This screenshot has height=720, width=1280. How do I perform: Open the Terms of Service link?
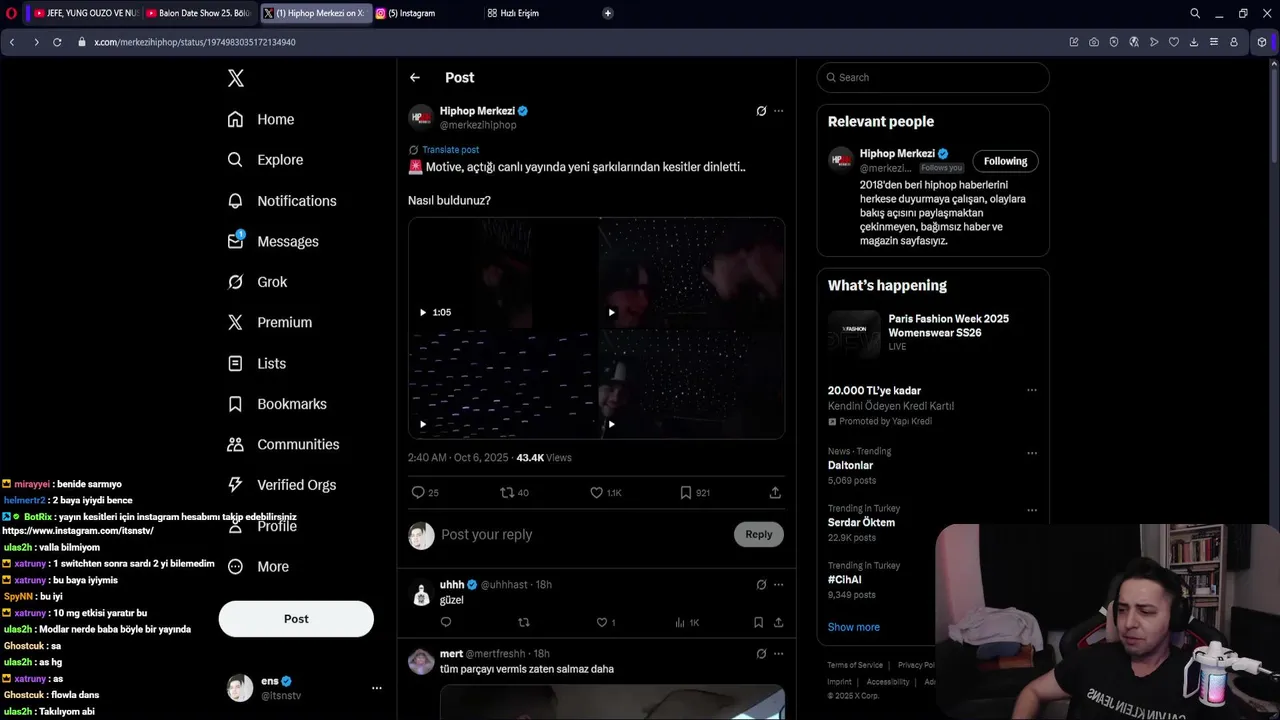[855, 665]
